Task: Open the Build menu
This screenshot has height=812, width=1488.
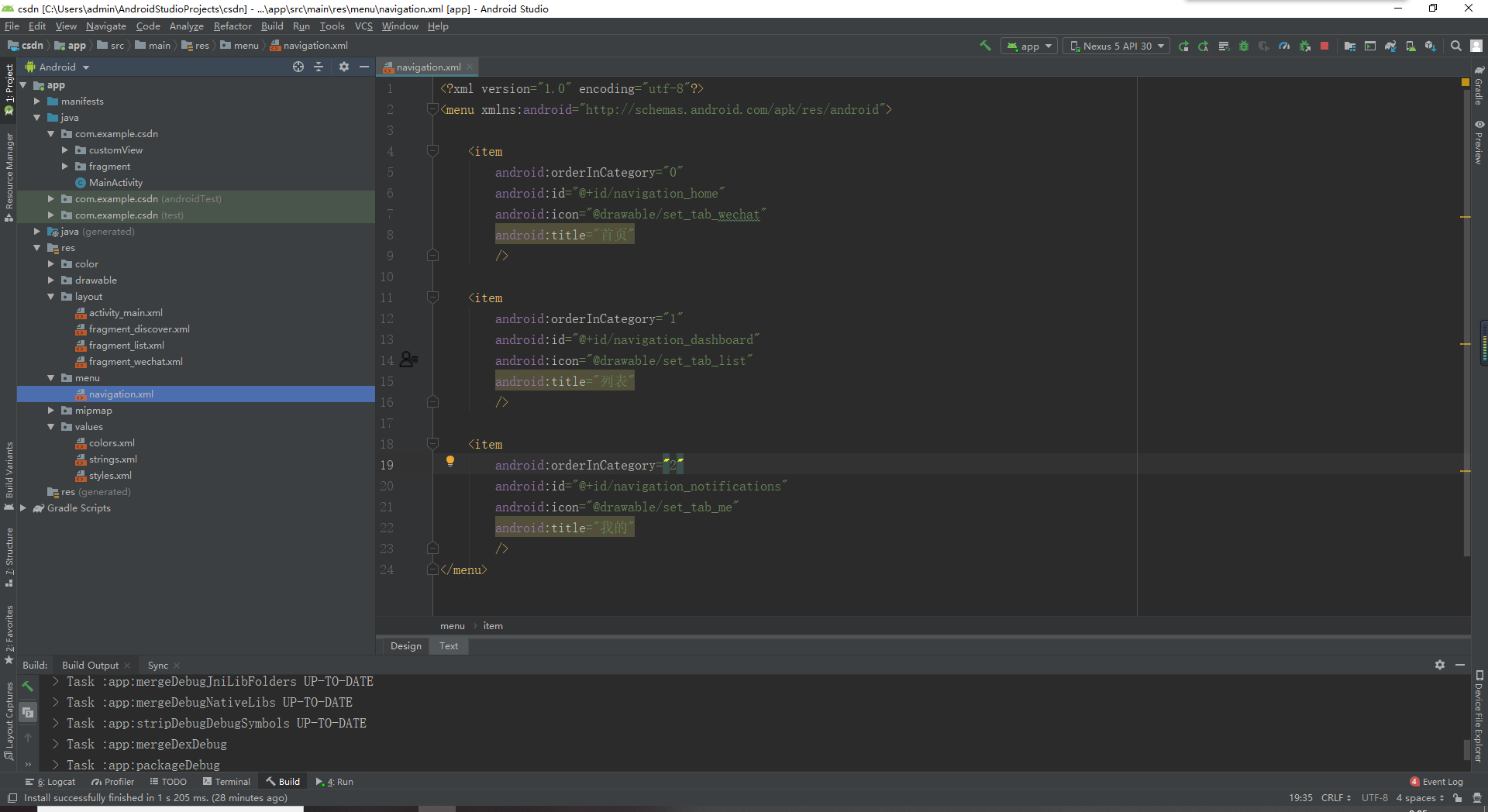Action: click(x=272, y=26)
